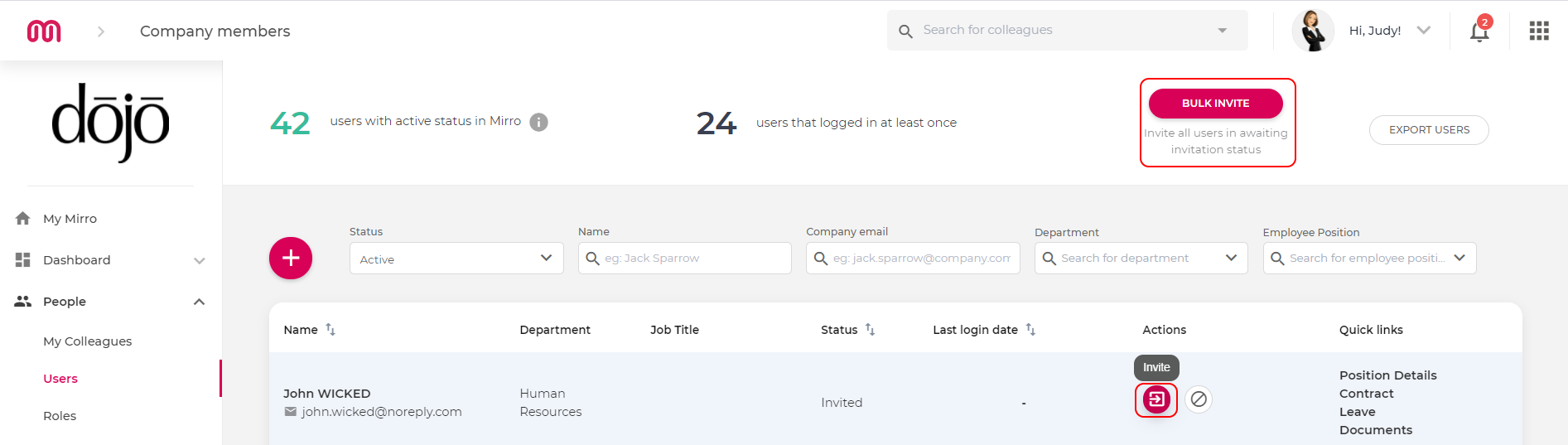Sort users by Status column

pyautogui.click(x=870, y=329)
